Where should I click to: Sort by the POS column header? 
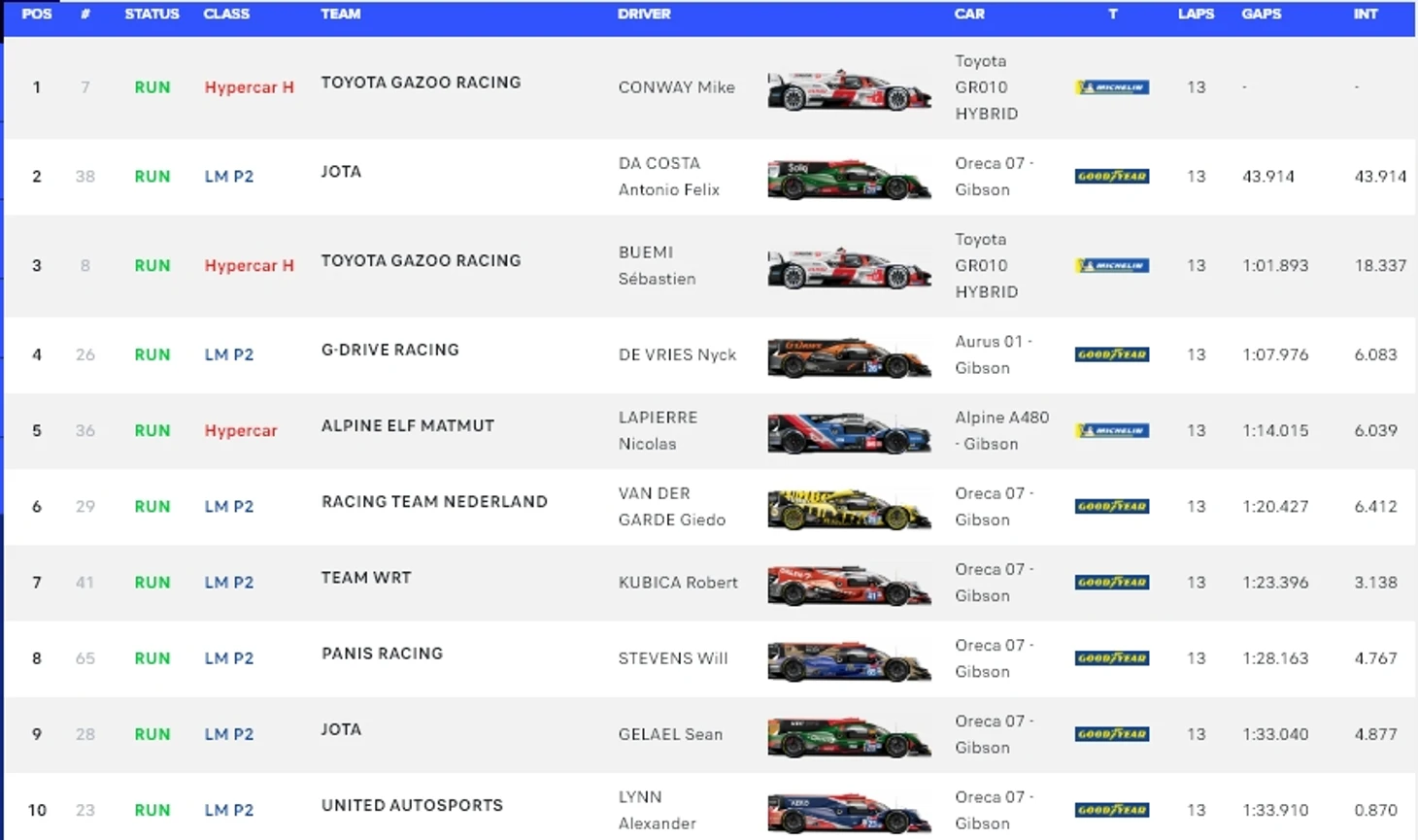(37, 15)
